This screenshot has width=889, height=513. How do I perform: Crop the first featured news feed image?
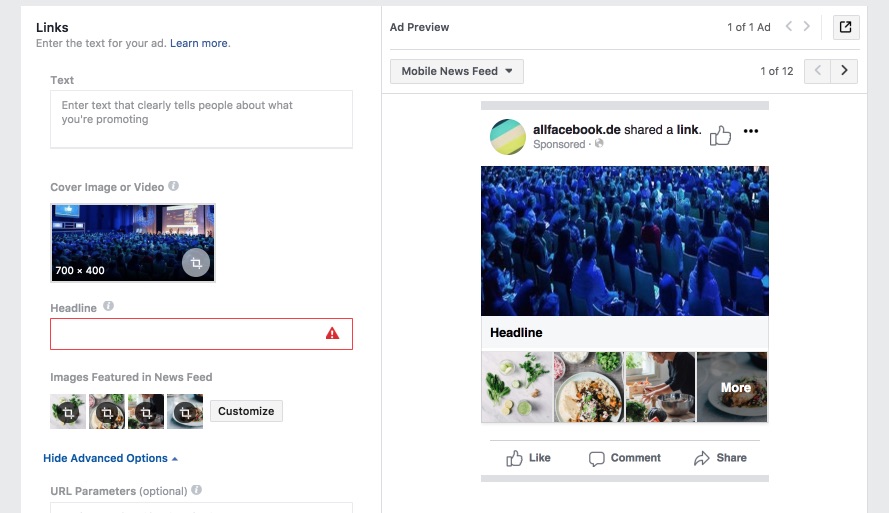(68, 412)
